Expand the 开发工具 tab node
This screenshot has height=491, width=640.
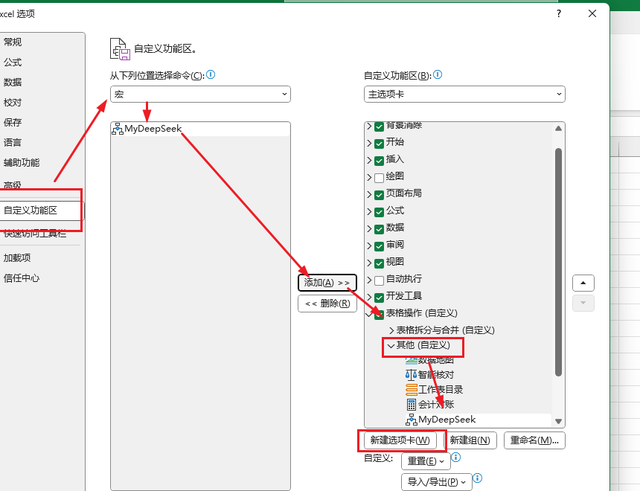369,298
